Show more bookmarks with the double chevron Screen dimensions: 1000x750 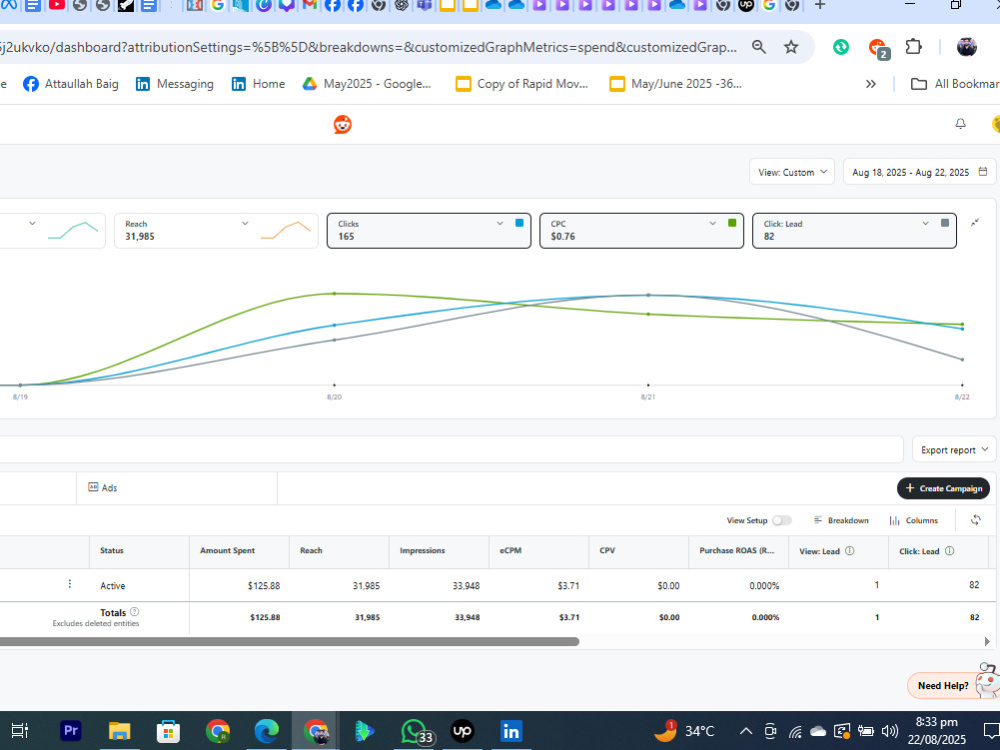coord(871,84)
